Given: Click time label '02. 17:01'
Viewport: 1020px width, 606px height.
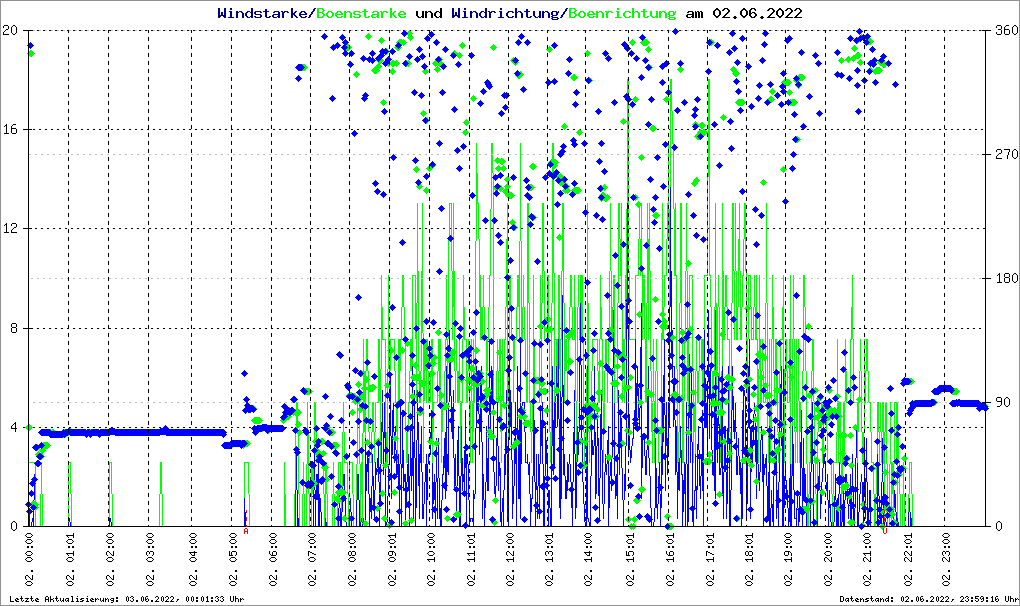Looking at the screenshot, I should click(x=710, y=559).
